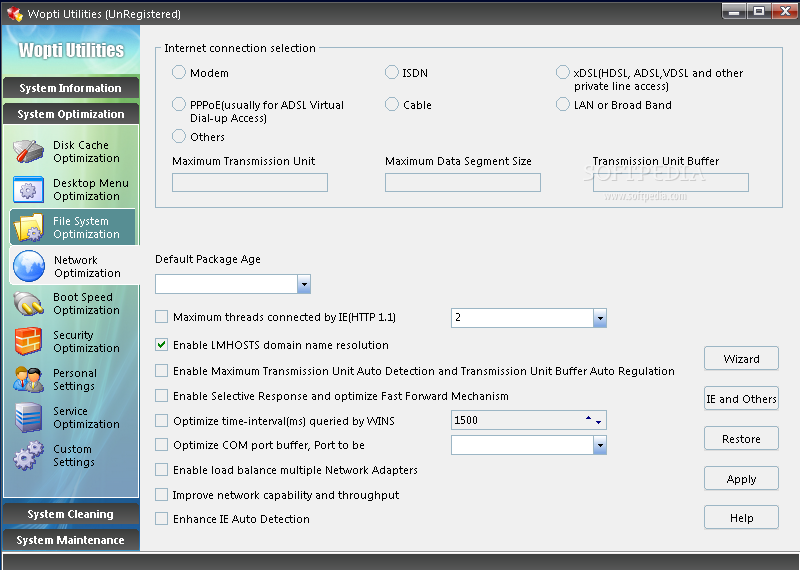Click the Boot Speed Optimization plug icon
800x570 pixels.
(29, 304)
